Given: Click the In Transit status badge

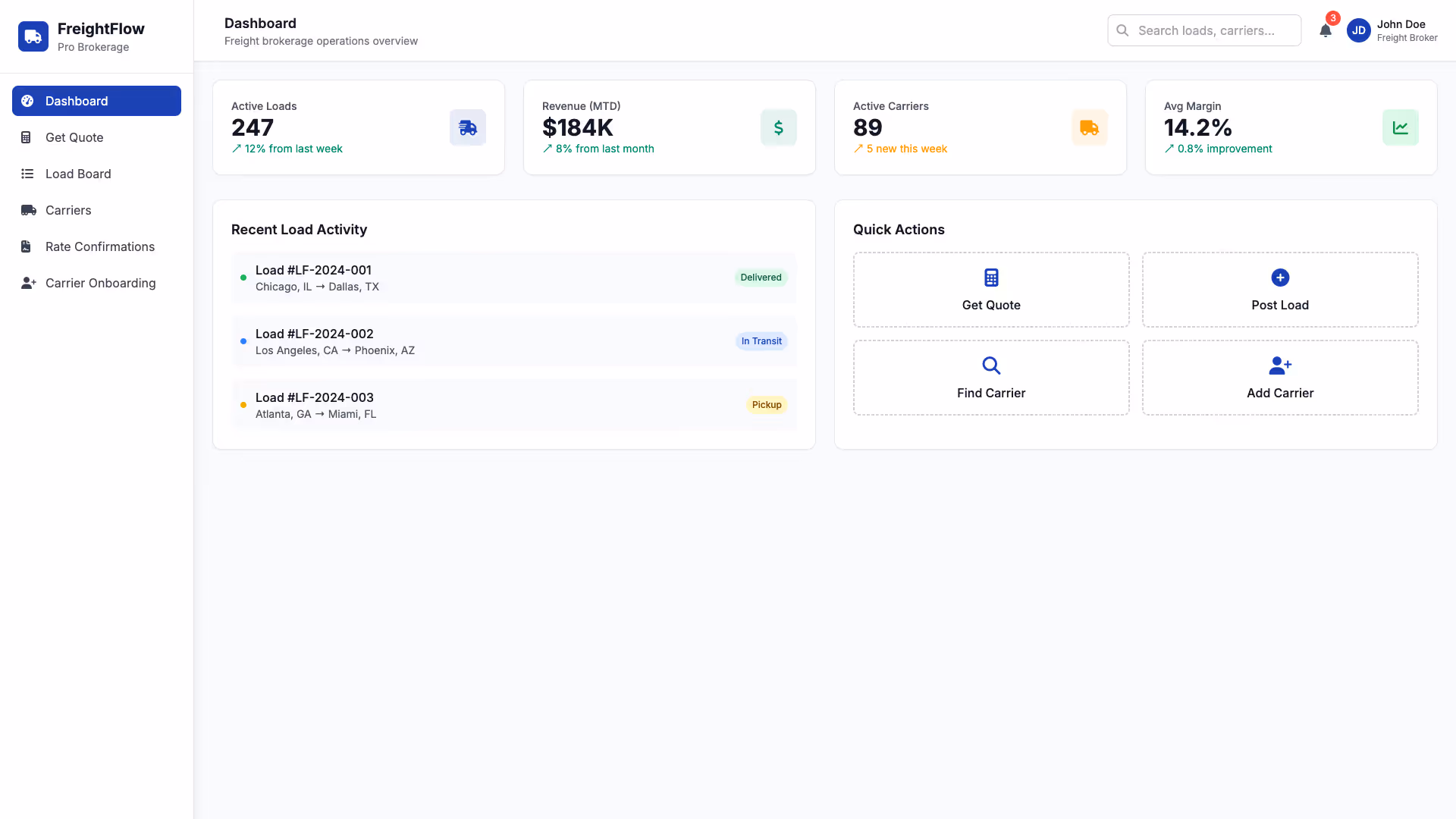Looking at the screenshot, I should pos(761,341).
